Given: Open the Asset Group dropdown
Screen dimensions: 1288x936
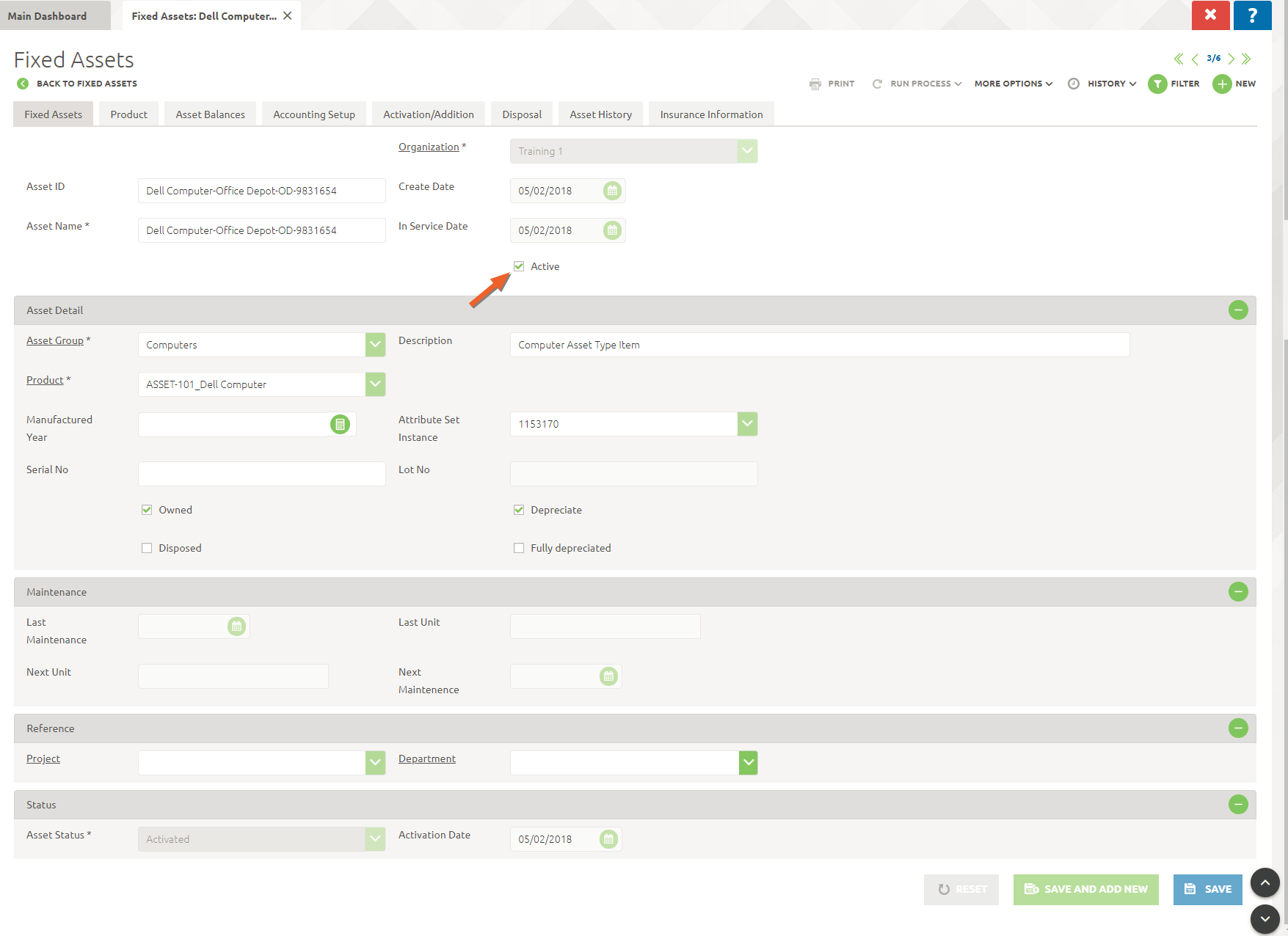Looking at the screenshot, I should click(x=375, y=345).
